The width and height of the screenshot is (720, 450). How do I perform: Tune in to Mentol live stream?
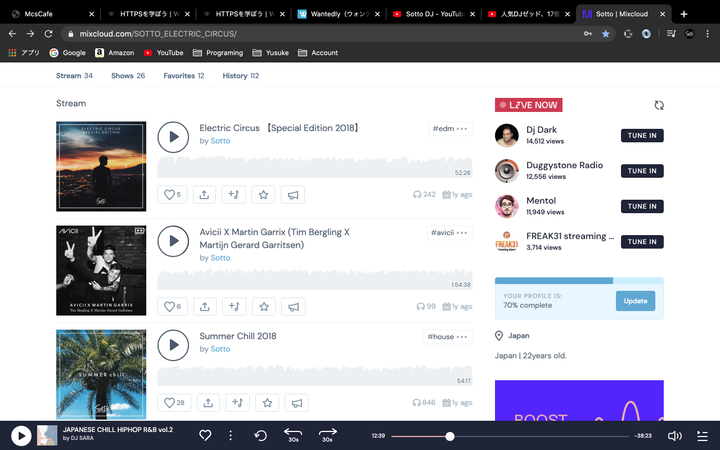pyautogui.click(x=642, y=206)
